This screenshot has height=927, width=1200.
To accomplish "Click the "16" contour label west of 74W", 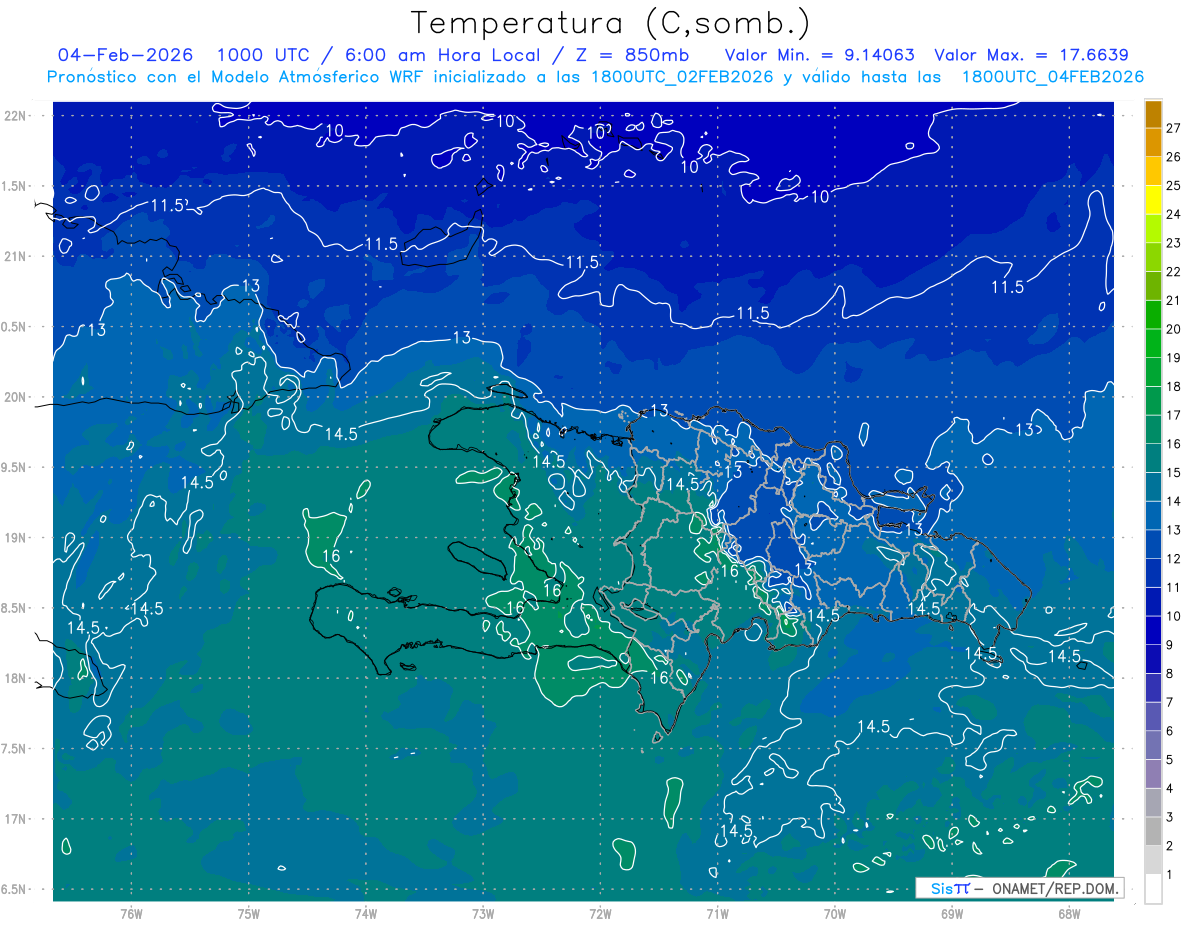I will coord(332,555).
